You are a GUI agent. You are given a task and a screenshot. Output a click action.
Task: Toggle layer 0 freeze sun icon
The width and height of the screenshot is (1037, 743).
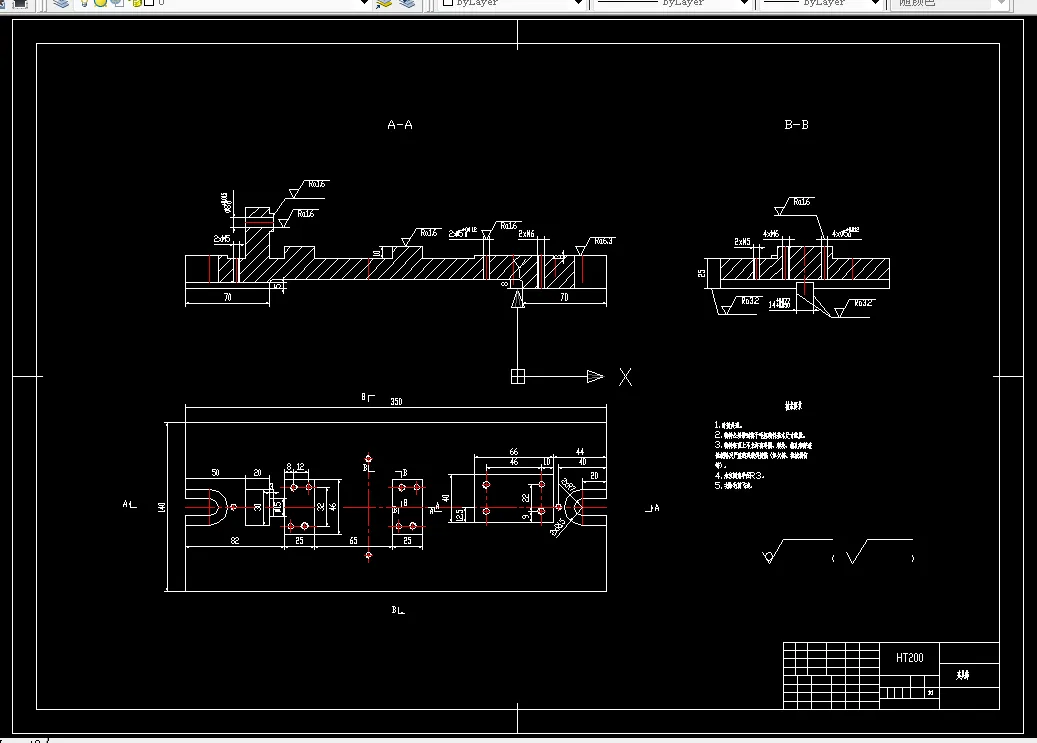(x=101, y=3)
